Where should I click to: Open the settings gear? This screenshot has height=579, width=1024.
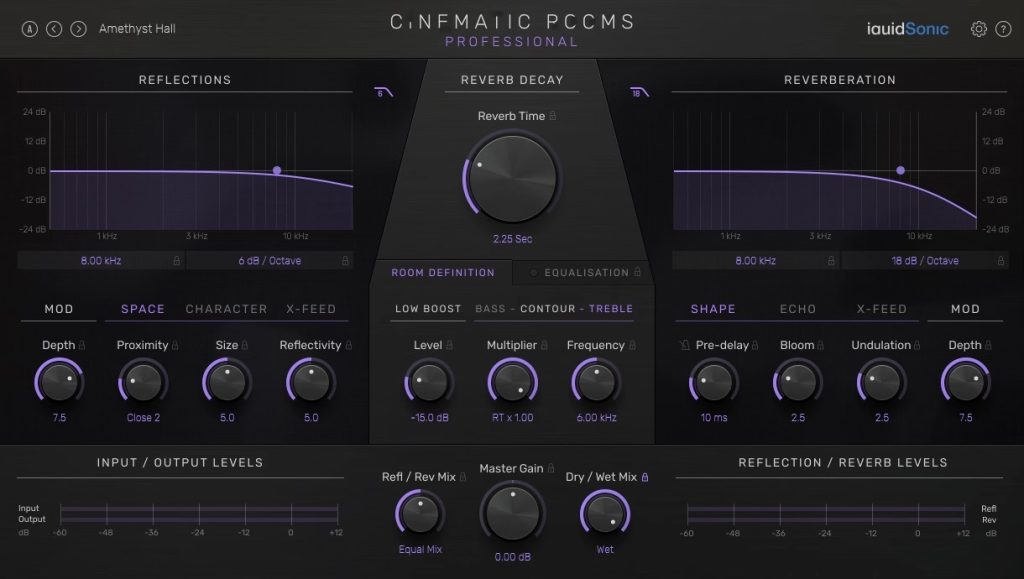[979, 29]
